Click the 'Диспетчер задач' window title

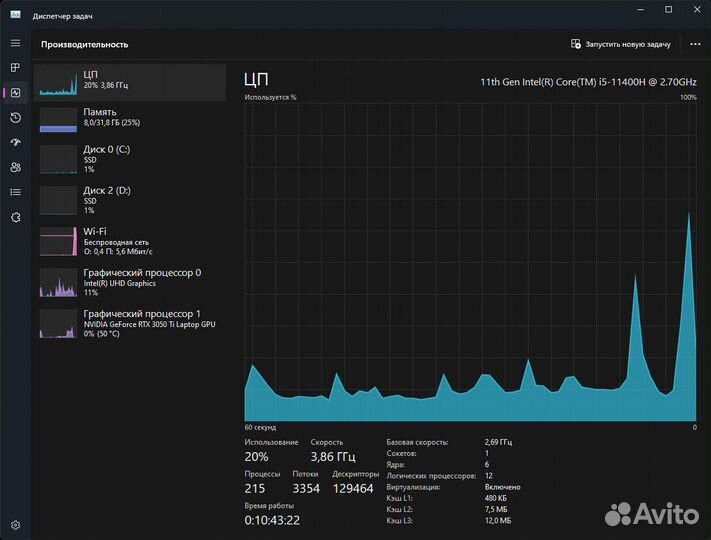point(63,16)
